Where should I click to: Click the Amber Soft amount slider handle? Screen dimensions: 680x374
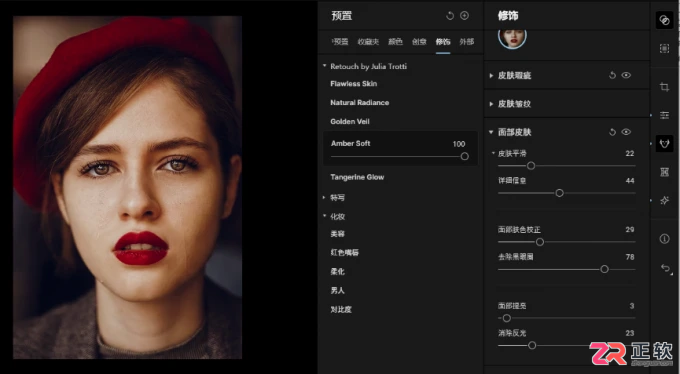(x=464, y=156)
